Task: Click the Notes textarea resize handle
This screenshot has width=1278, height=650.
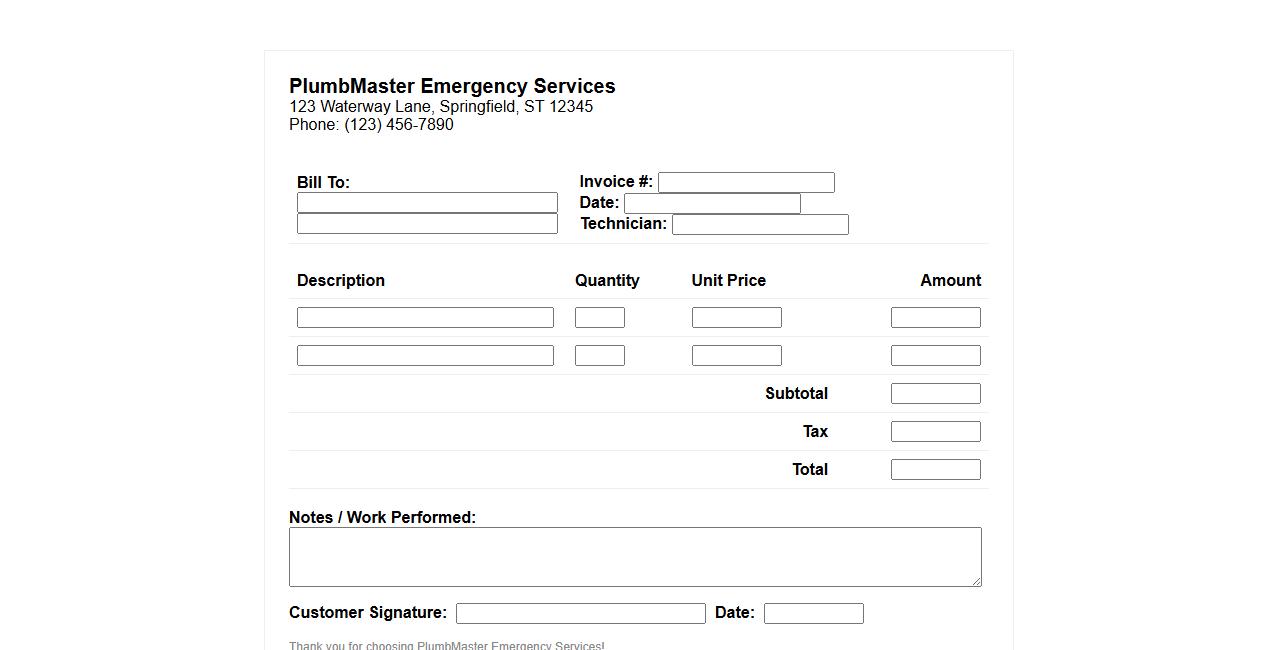Action: tap(976, 581)
